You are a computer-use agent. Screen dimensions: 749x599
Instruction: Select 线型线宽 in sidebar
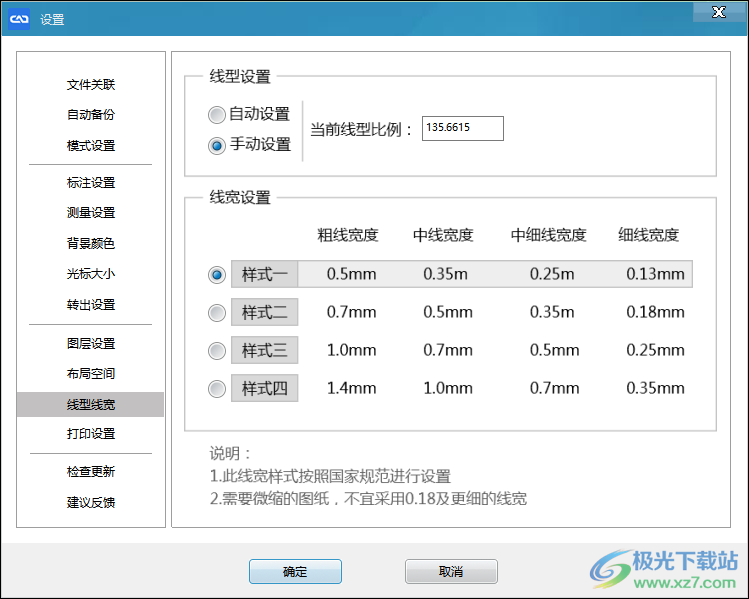[90, 405]
